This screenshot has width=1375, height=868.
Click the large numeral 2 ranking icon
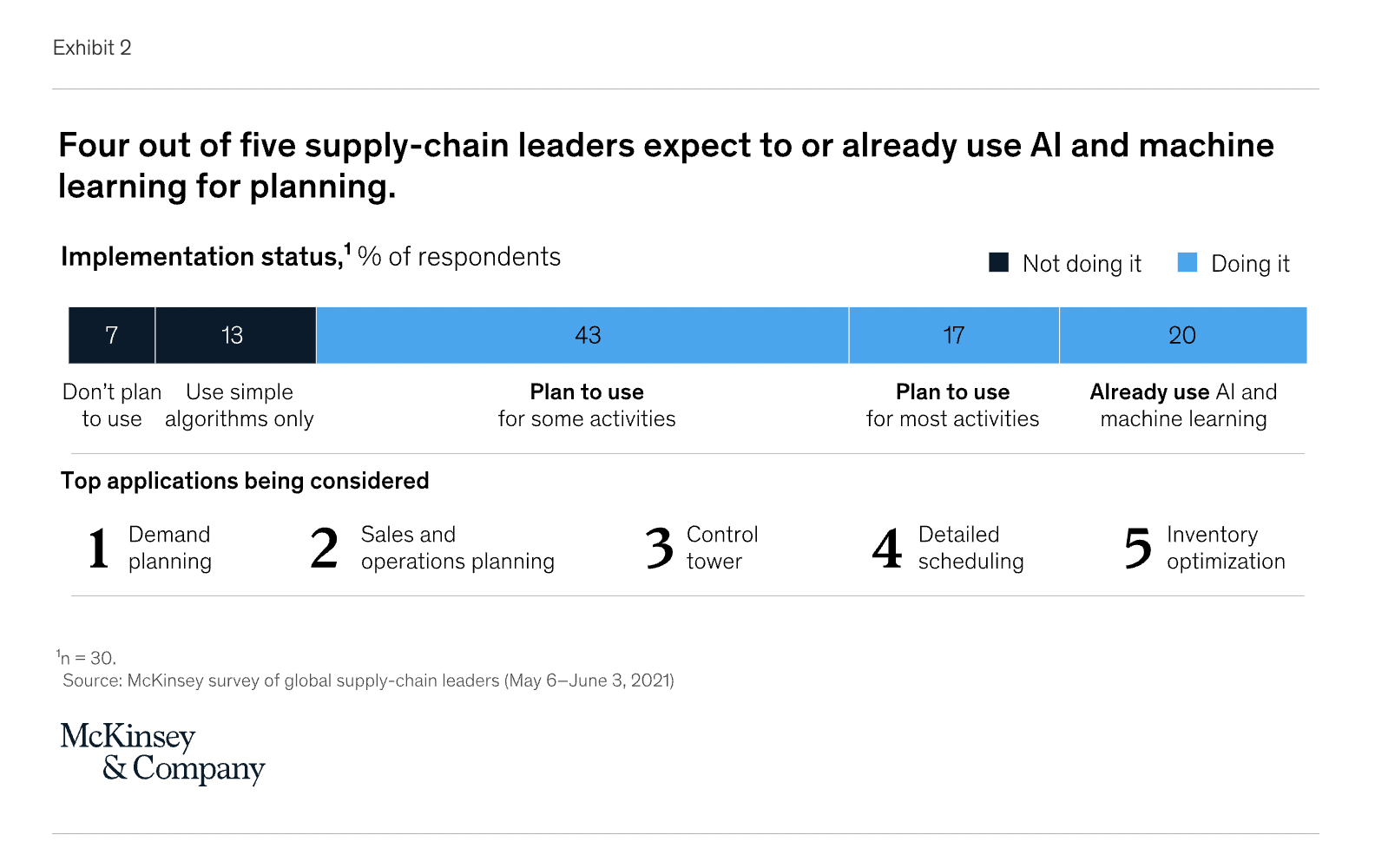point(325,549)
